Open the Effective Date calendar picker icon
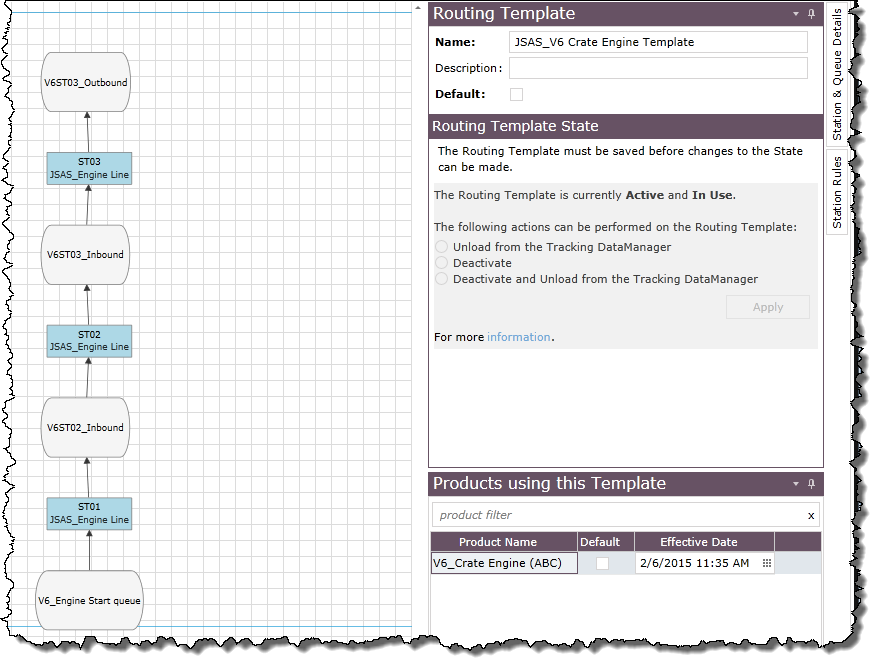This screenshot has width=870, height=658. 767,563
